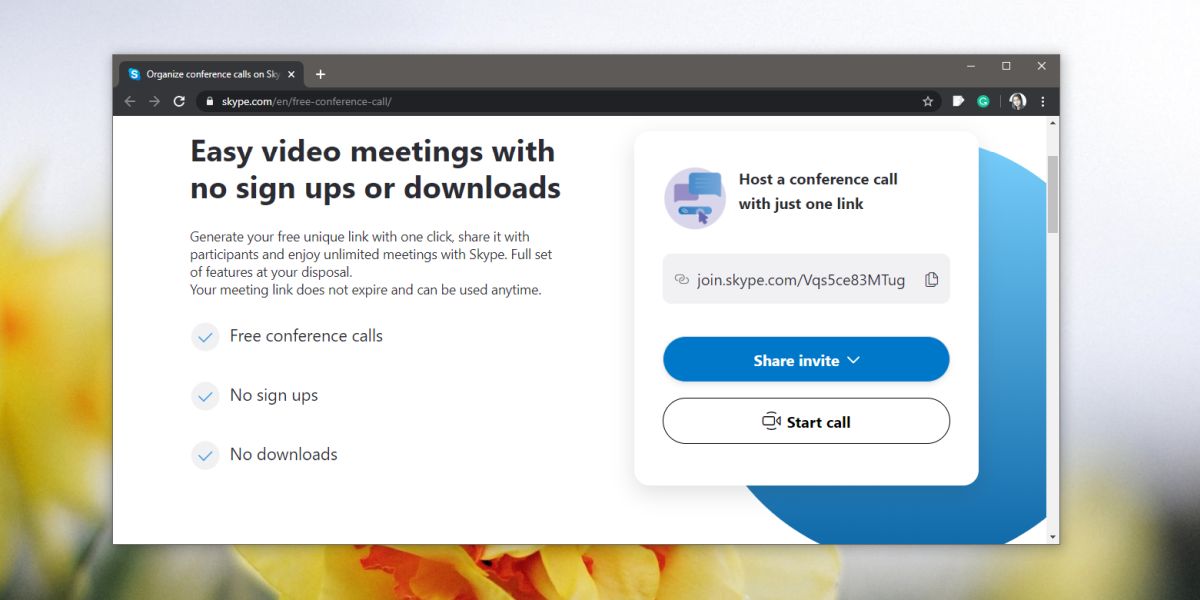Select the Organize conference calls tab
The width and height of the screenshot is (1200, 600).
[x=212, y=74]
